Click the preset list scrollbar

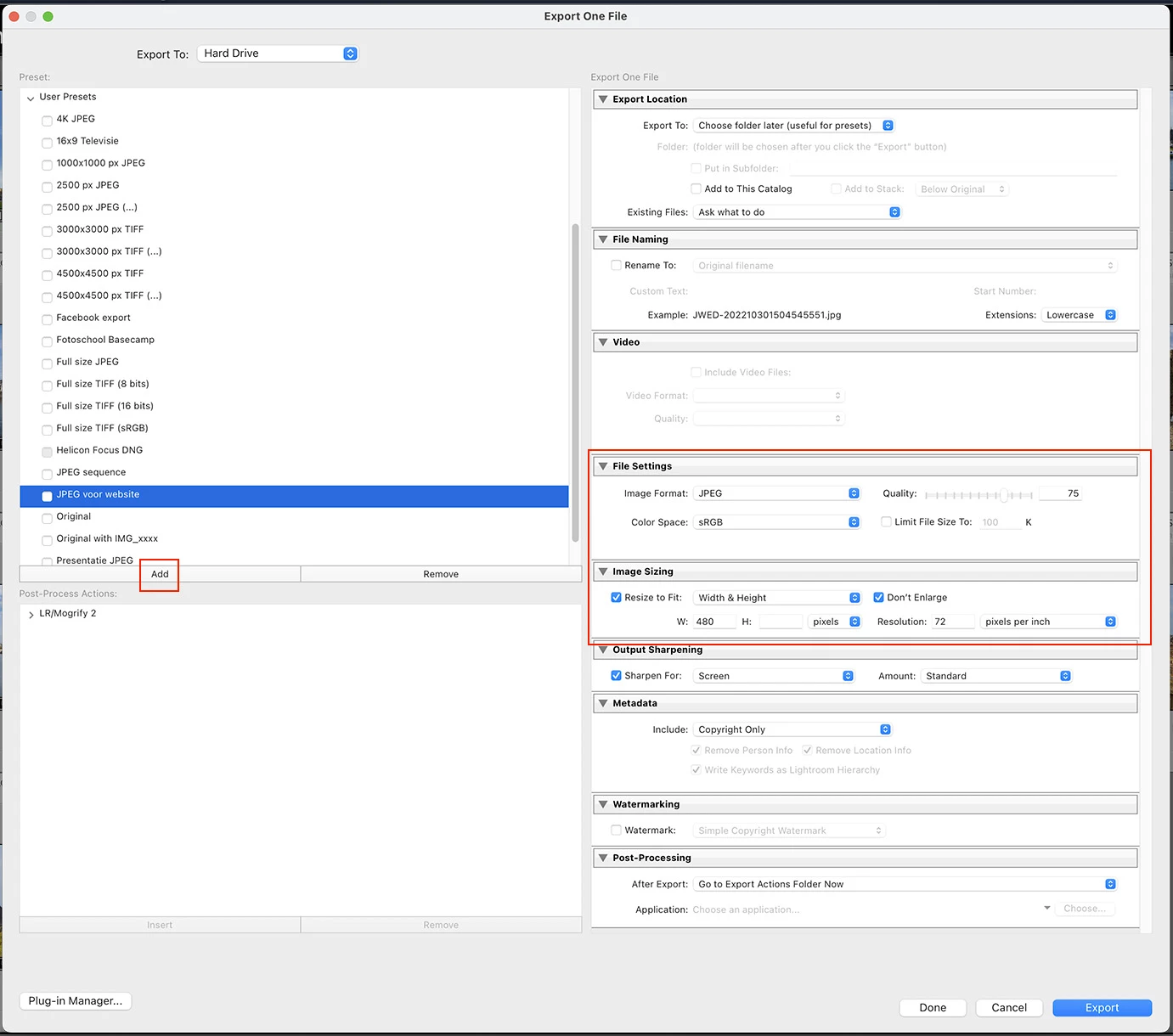click(x=575, y=382)
